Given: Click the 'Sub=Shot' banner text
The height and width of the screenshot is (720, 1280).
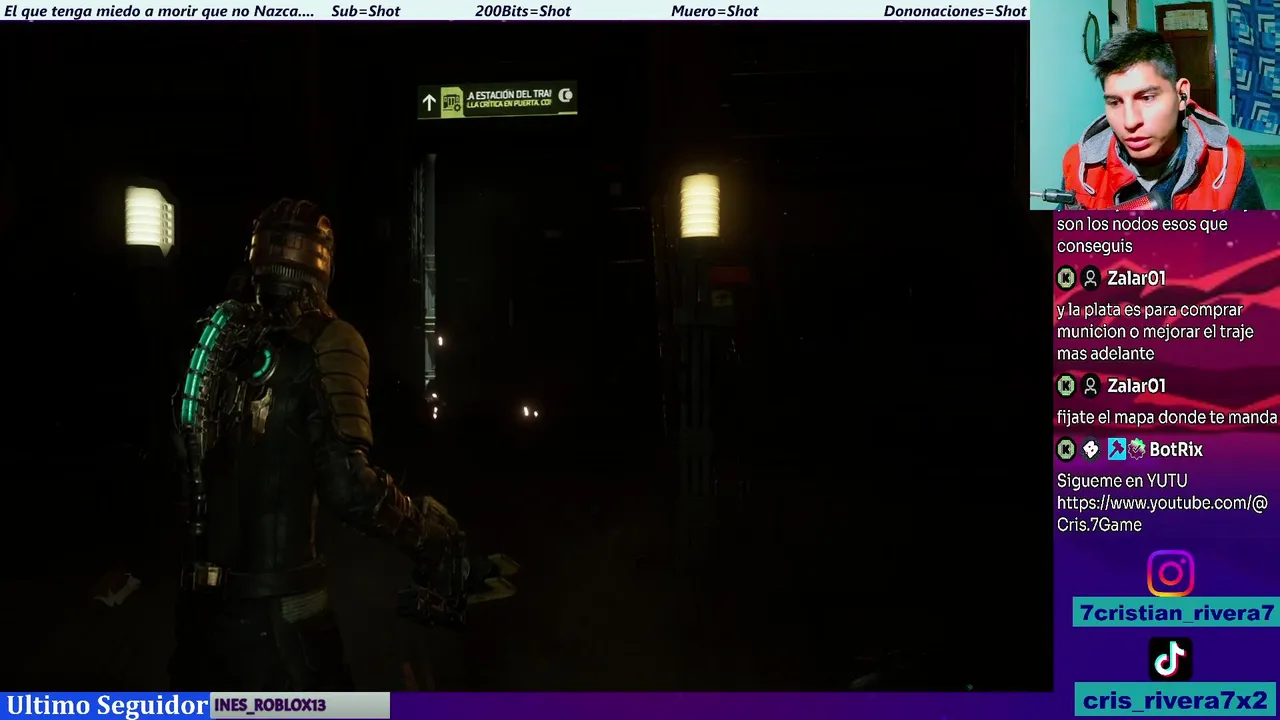Looking at the screenshot, I should pyautogui.click(x=365, y=11).
